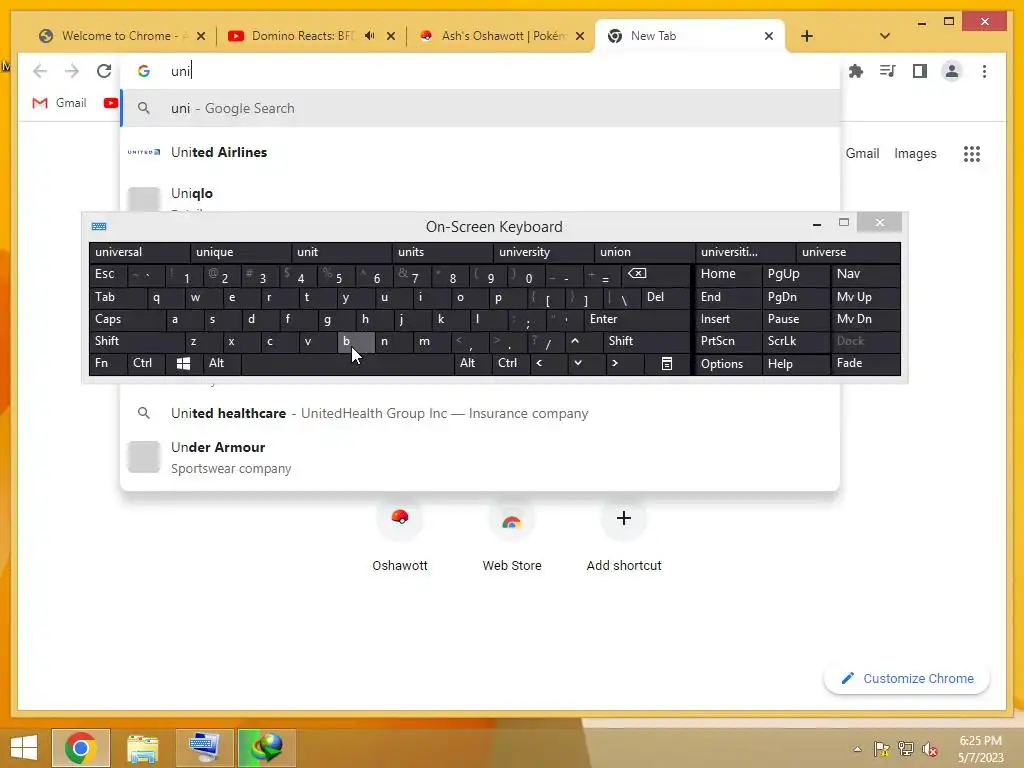Click the Gmail bookmark in bookmarks bar
1024x768 pixels.
tap(59, 103)
